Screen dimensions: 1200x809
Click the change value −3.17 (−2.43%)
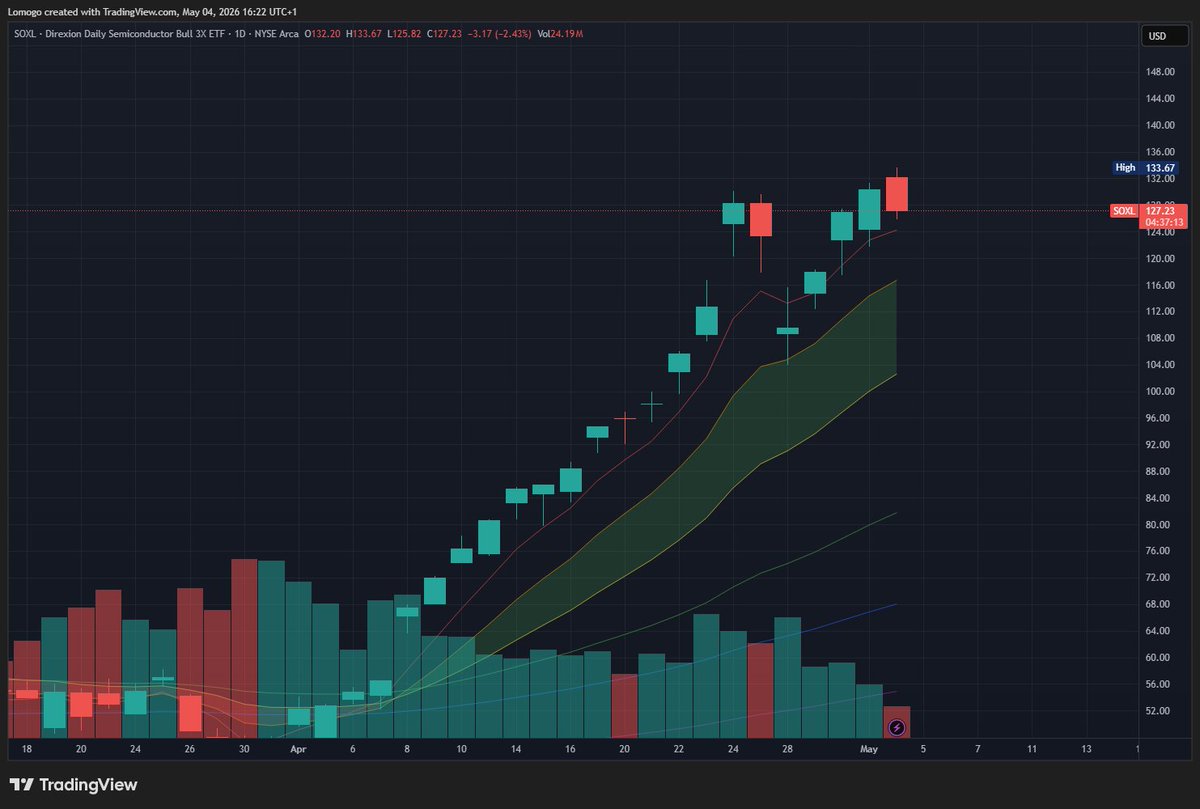(x=500, y=34)
